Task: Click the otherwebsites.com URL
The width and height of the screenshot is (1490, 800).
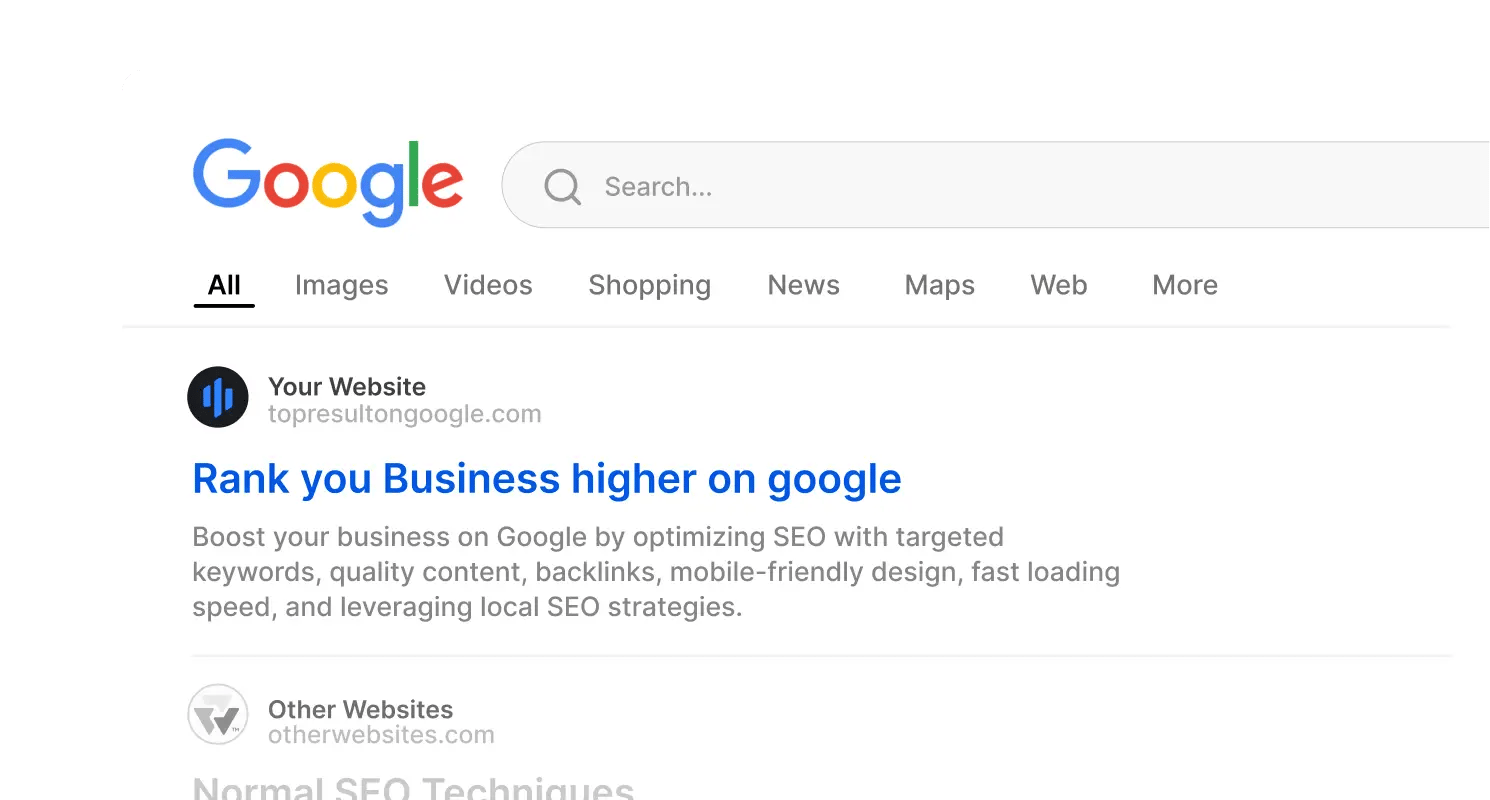Action: pyautogui.click(x=381, y=735)
